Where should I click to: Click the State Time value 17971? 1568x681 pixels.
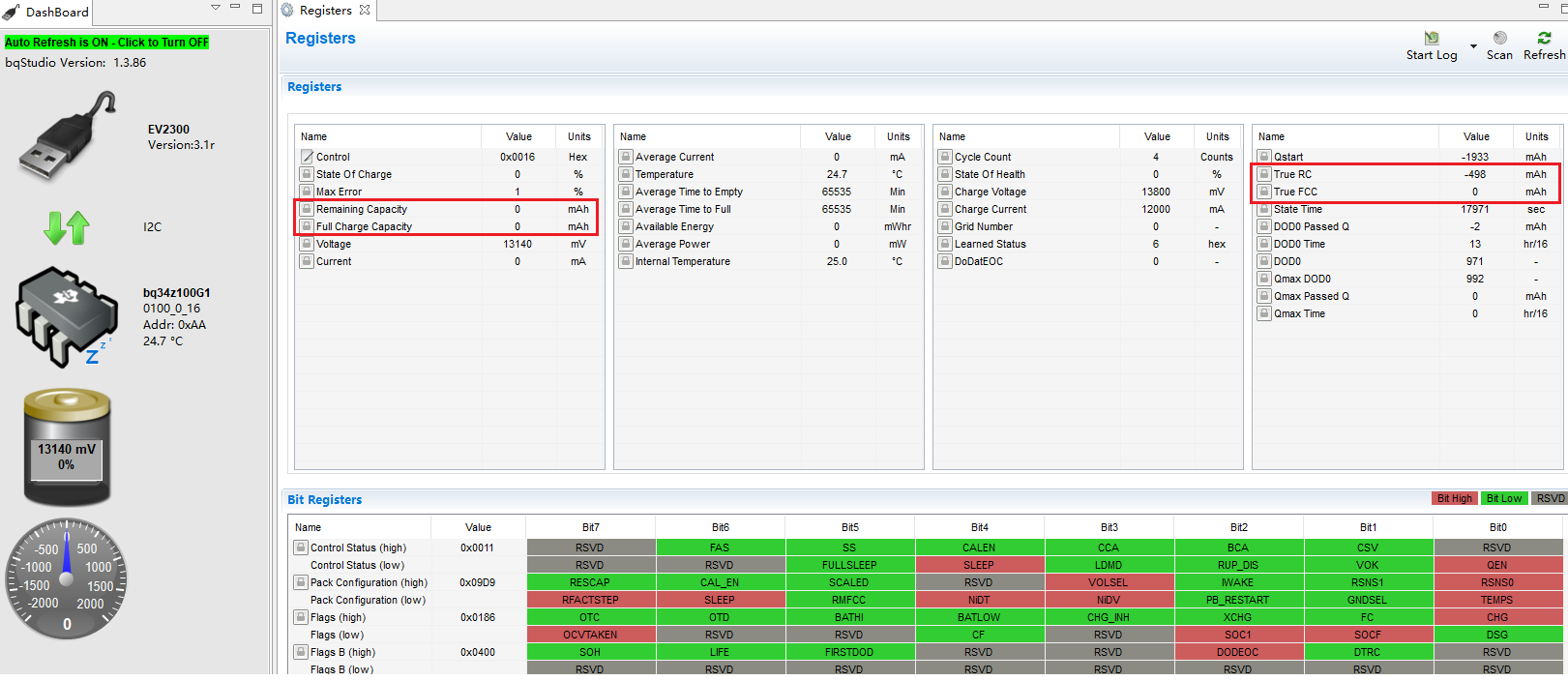(1475, 209)
